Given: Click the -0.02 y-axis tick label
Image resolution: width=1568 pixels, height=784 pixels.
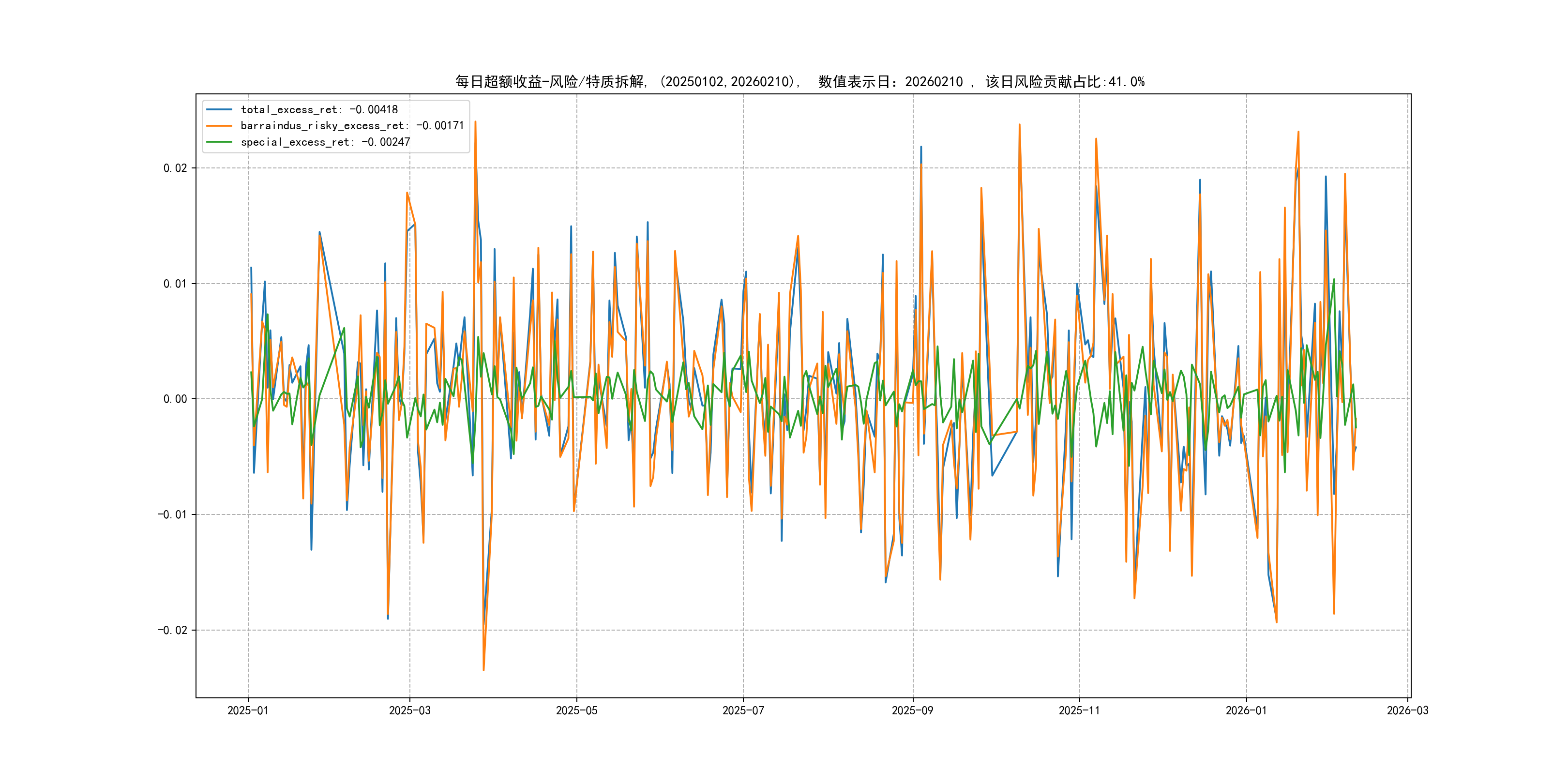Looking at the screenshot, I should [x=172, y=630].
